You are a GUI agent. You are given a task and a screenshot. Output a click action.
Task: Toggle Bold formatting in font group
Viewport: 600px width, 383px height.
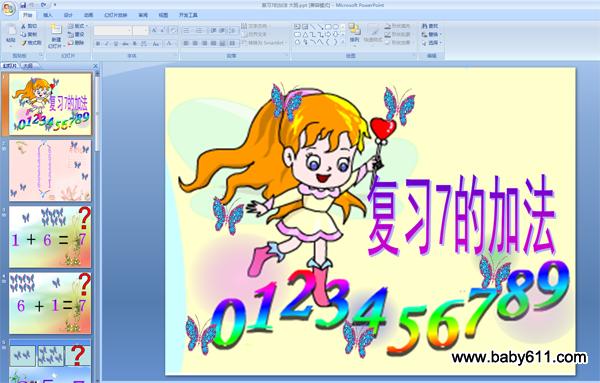point(98,43)
